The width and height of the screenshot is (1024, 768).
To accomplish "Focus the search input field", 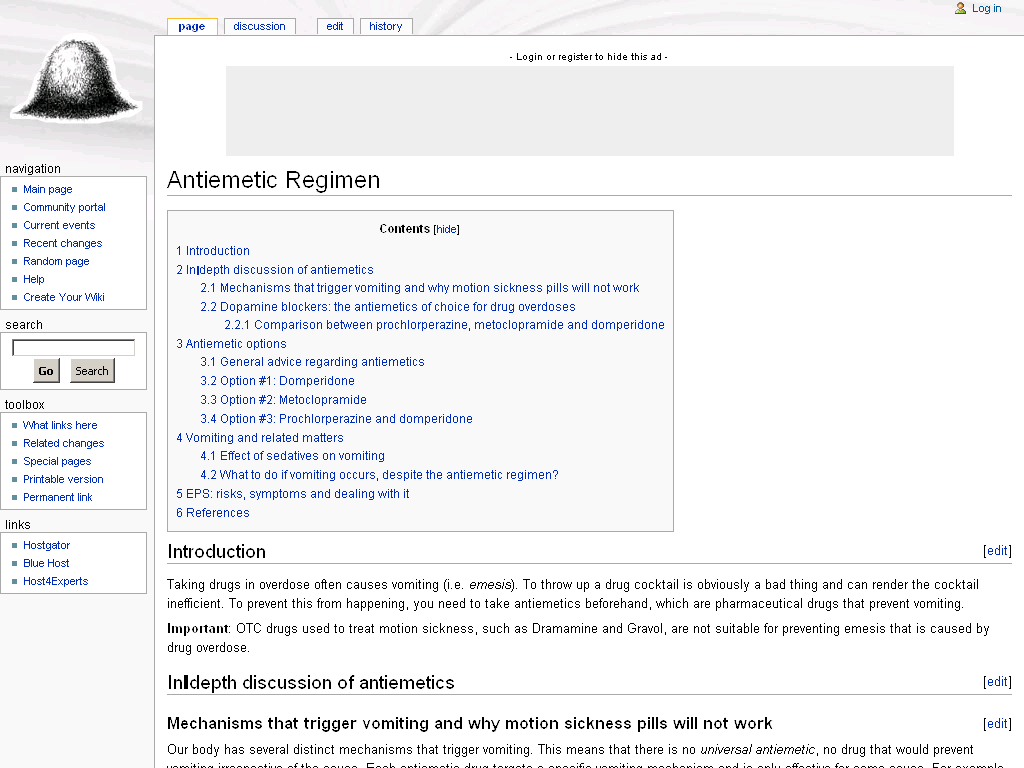I will [x=74, y=347].
